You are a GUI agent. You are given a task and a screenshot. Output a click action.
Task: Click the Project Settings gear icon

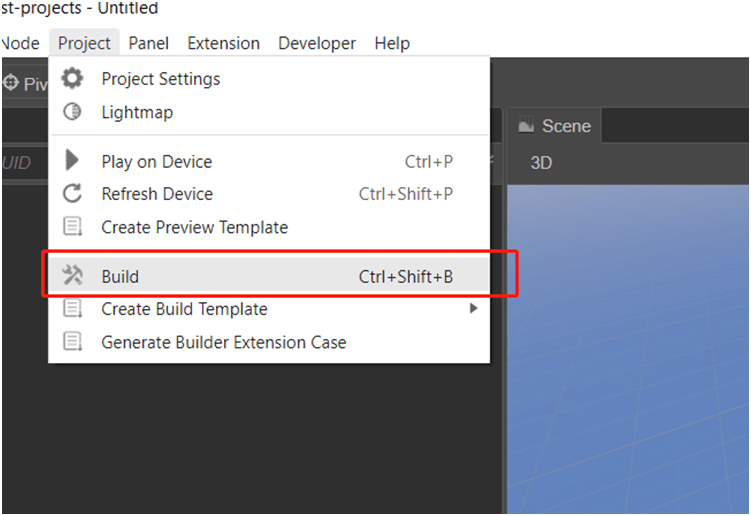tap(72, 79)
